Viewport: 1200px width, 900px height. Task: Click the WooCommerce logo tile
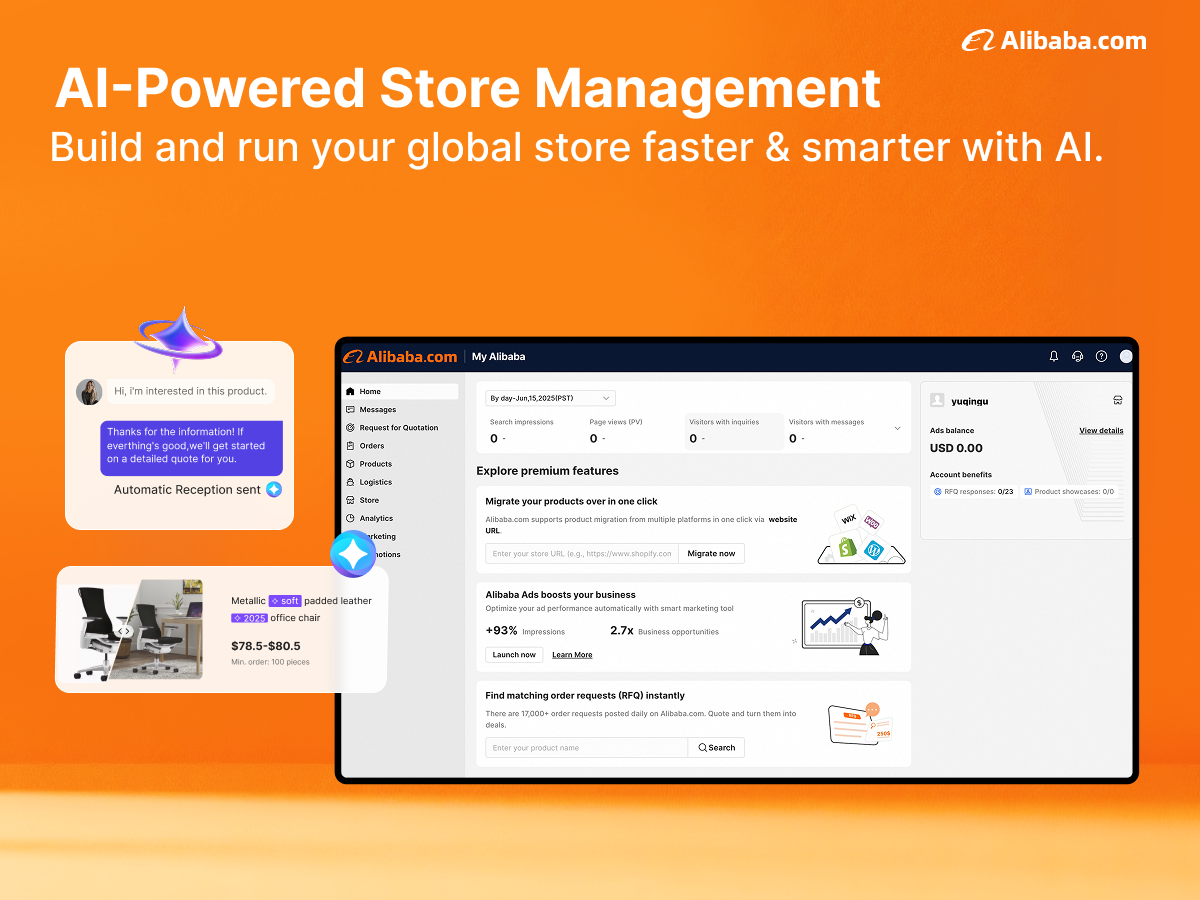pos(872,521)
